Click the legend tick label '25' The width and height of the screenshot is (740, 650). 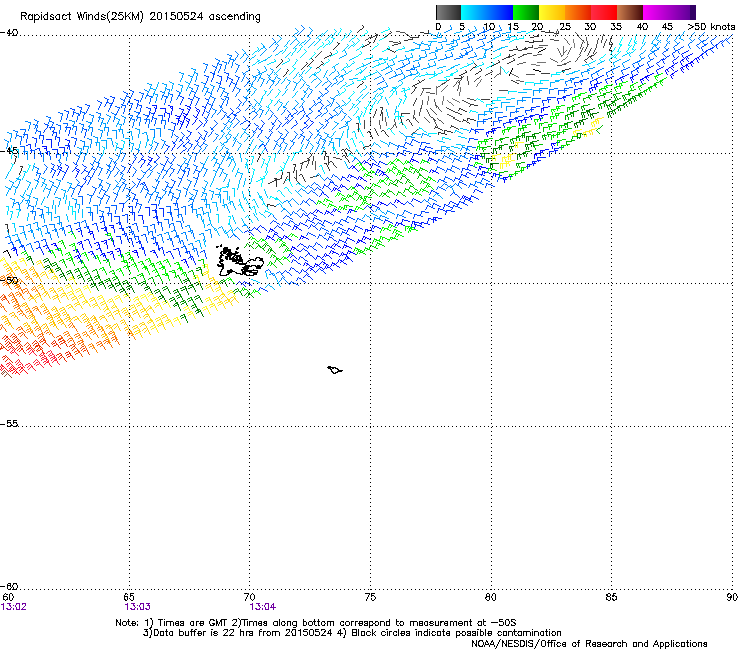click(x=564, y=27)
